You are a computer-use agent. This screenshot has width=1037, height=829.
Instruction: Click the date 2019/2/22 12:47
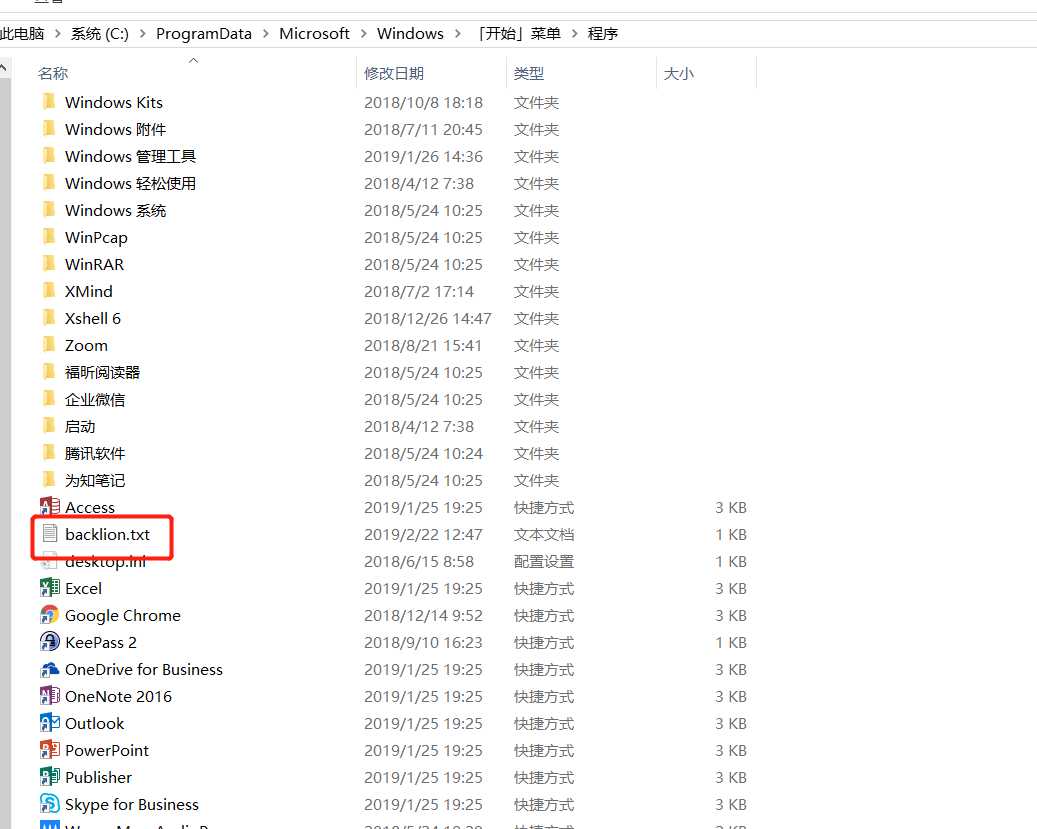coord(423,534)
